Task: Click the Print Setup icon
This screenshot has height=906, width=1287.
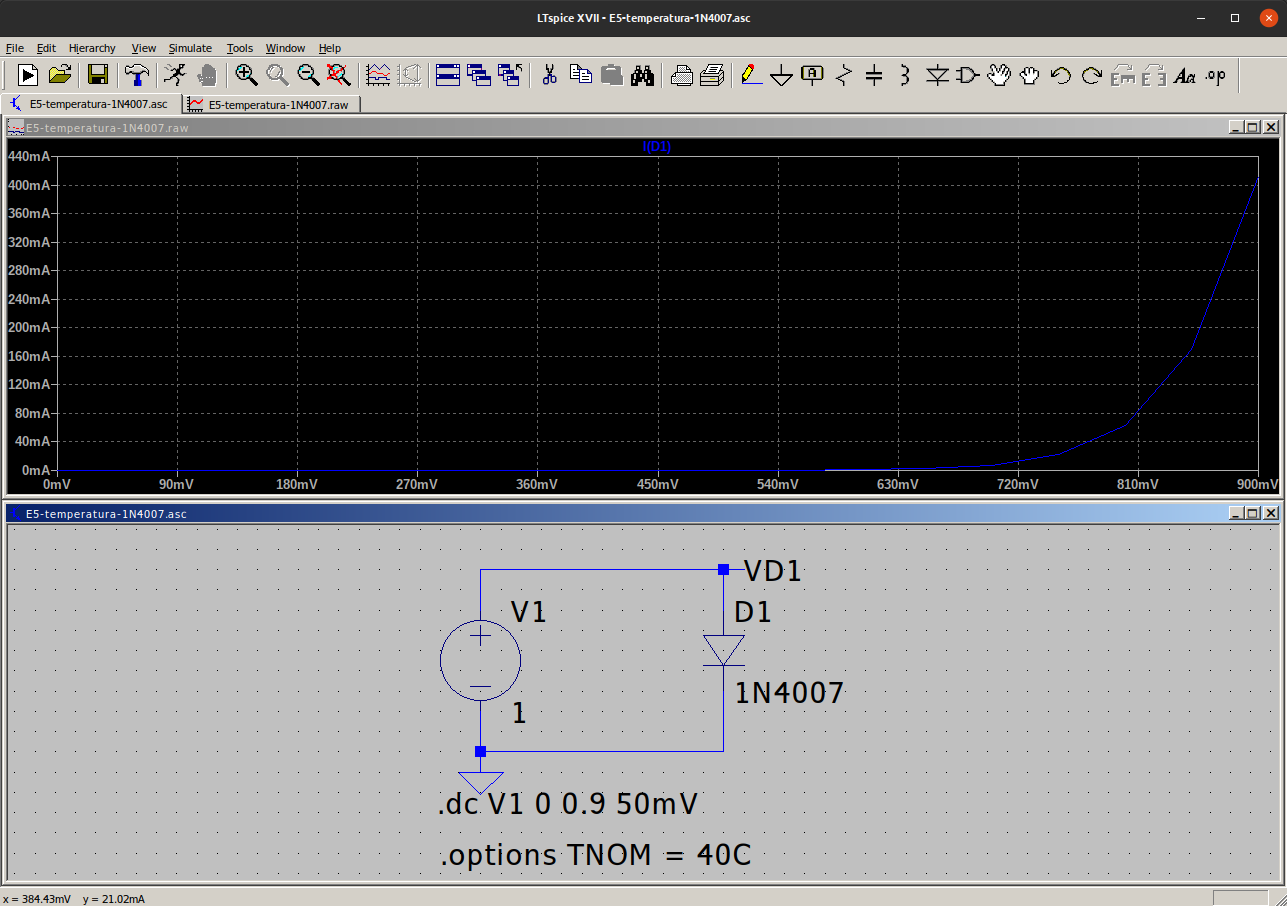Action: point(681,74)
